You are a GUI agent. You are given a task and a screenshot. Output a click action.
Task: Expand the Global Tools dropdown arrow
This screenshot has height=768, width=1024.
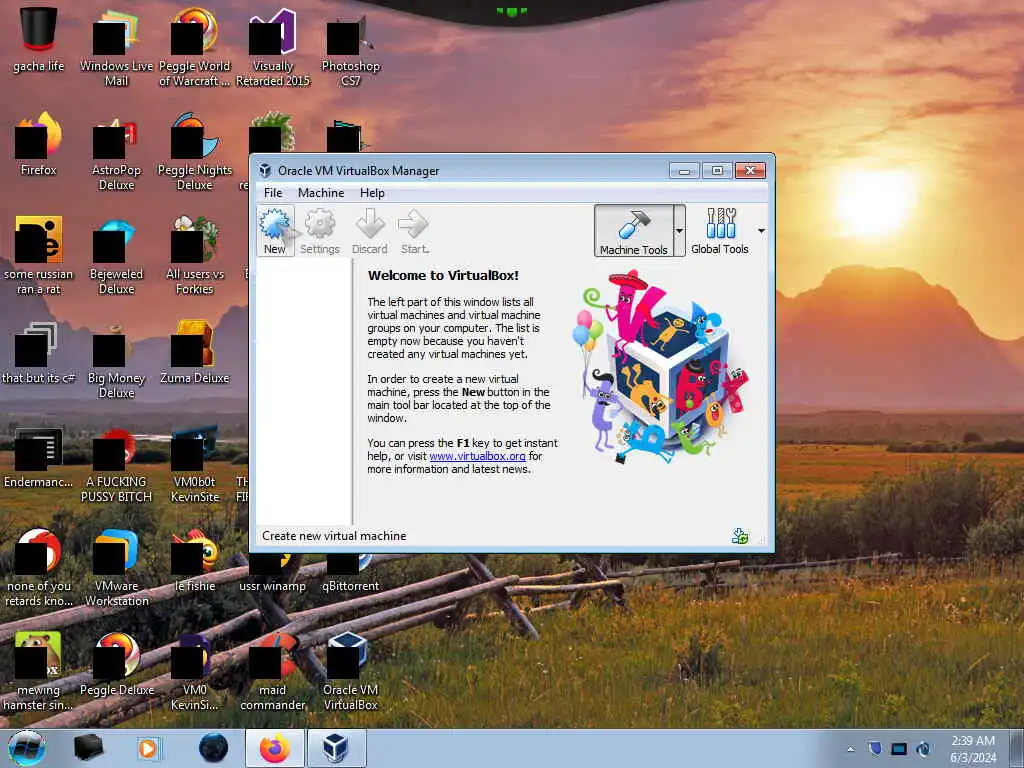point(761,231)
